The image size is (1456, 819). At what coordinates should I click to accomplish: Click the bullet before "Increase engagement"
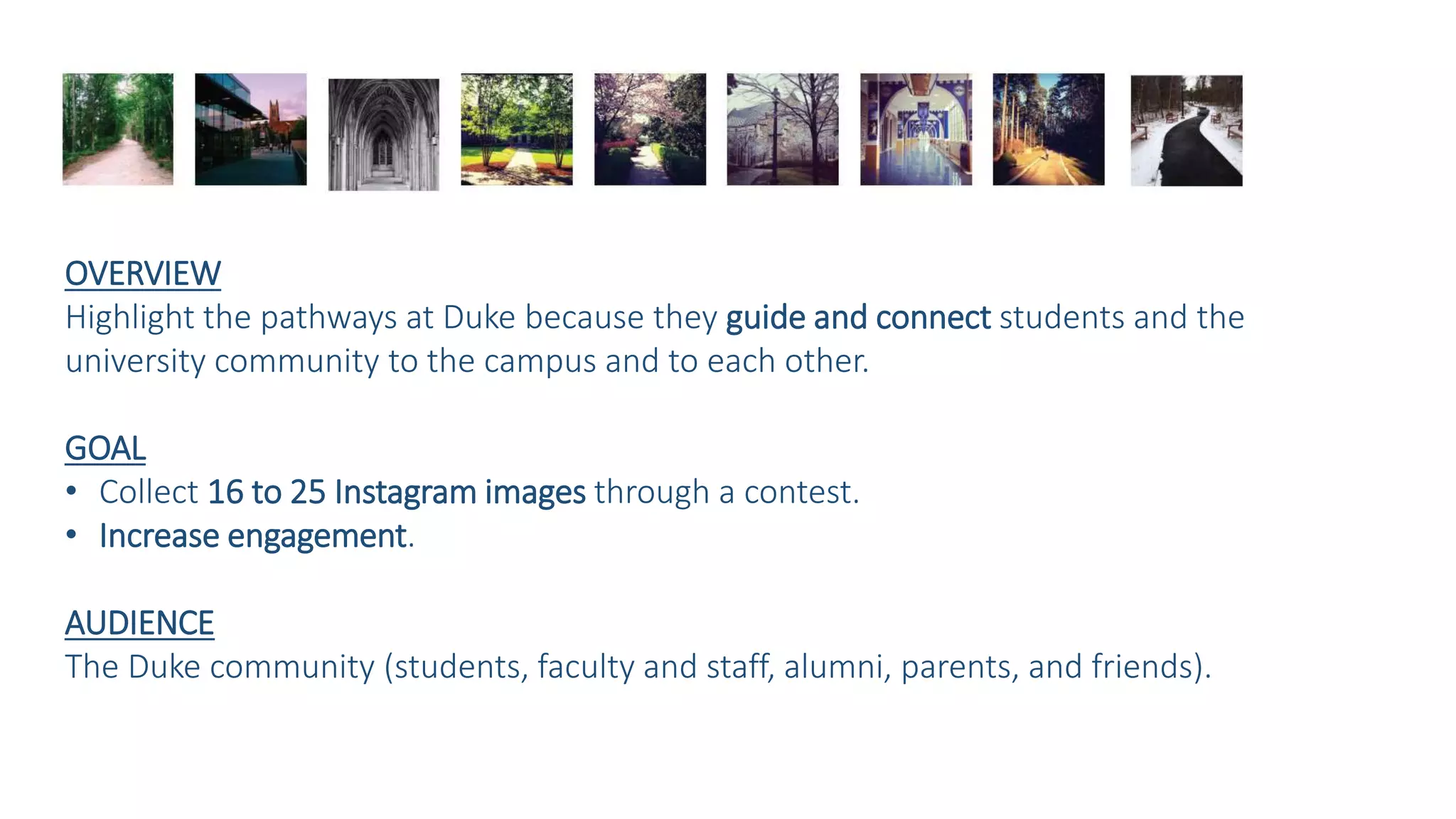(71, 535)
